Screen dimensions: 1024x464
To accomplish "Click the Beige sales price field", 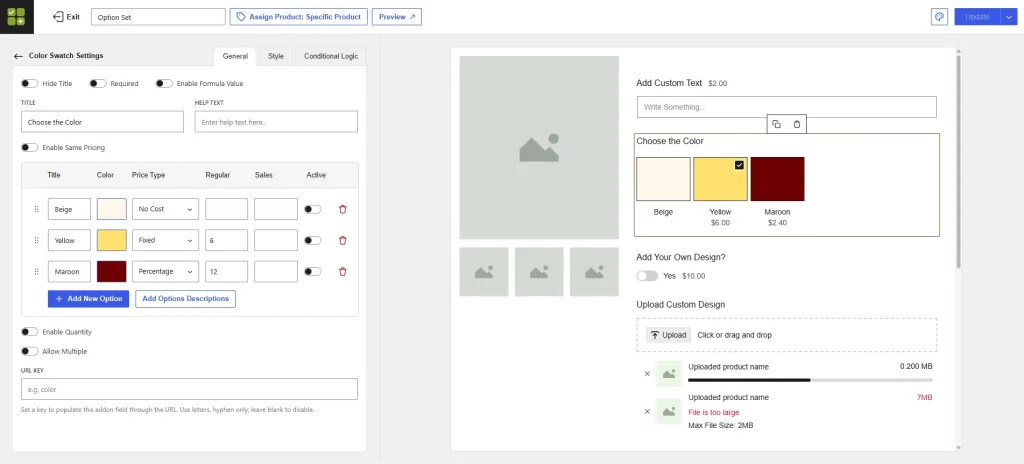I will point(276,209).
